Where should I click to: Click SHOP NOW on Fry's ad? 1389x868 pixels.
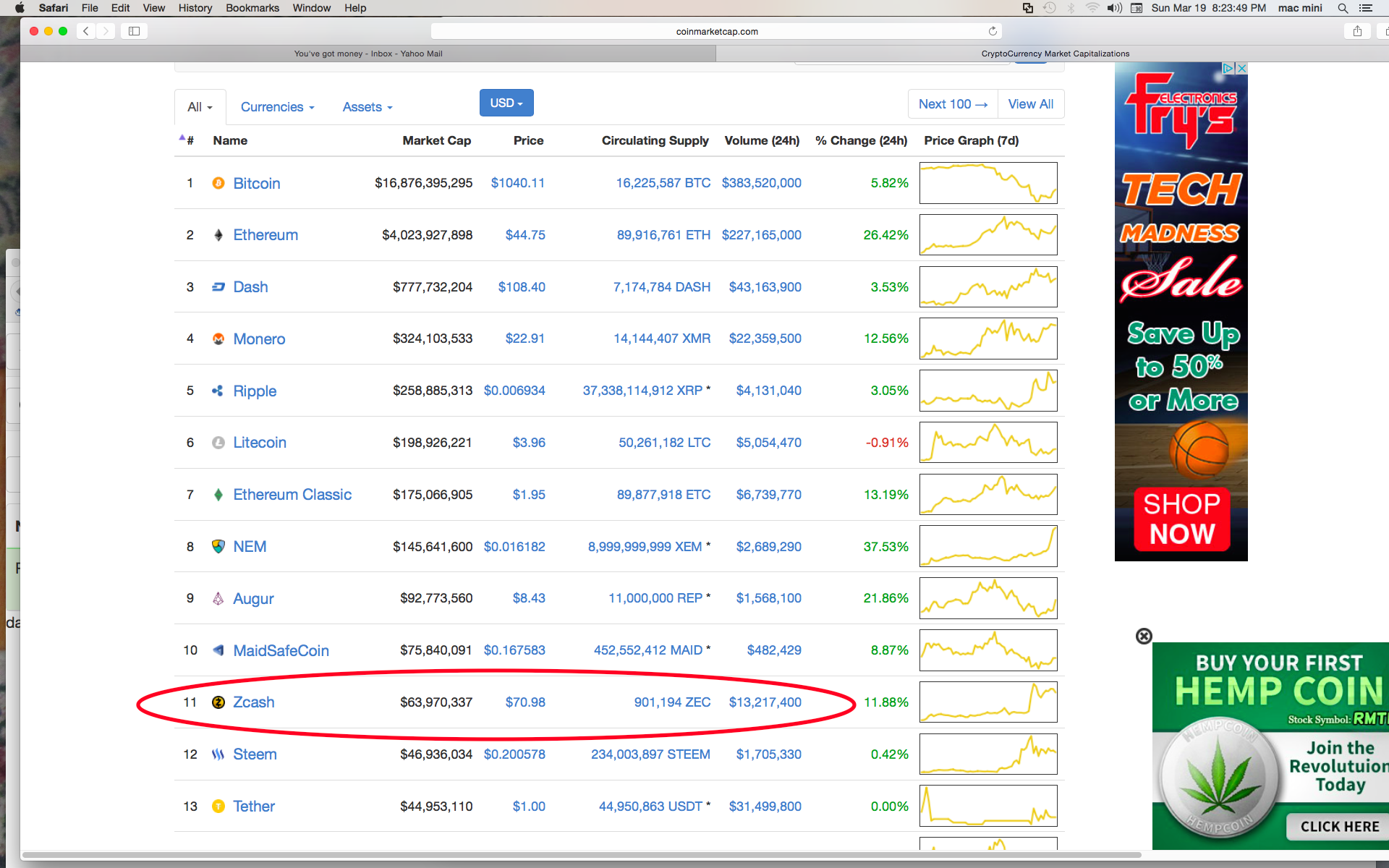[1182, 519]
